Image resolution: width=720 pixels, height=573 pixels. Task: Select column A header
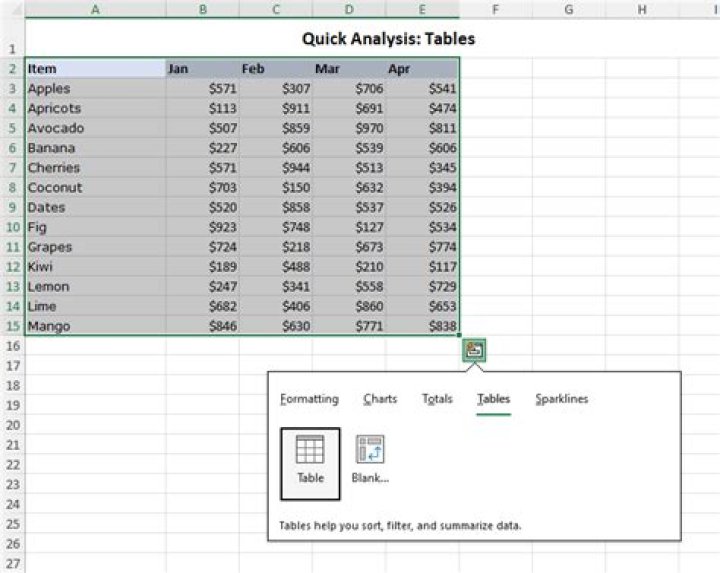click(95, 9)
